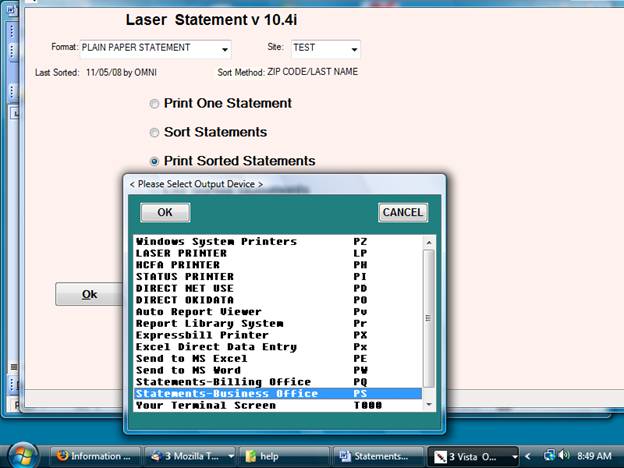Open Firefox Information window from taskbar
624x468 pixels.
pos(95,456)
